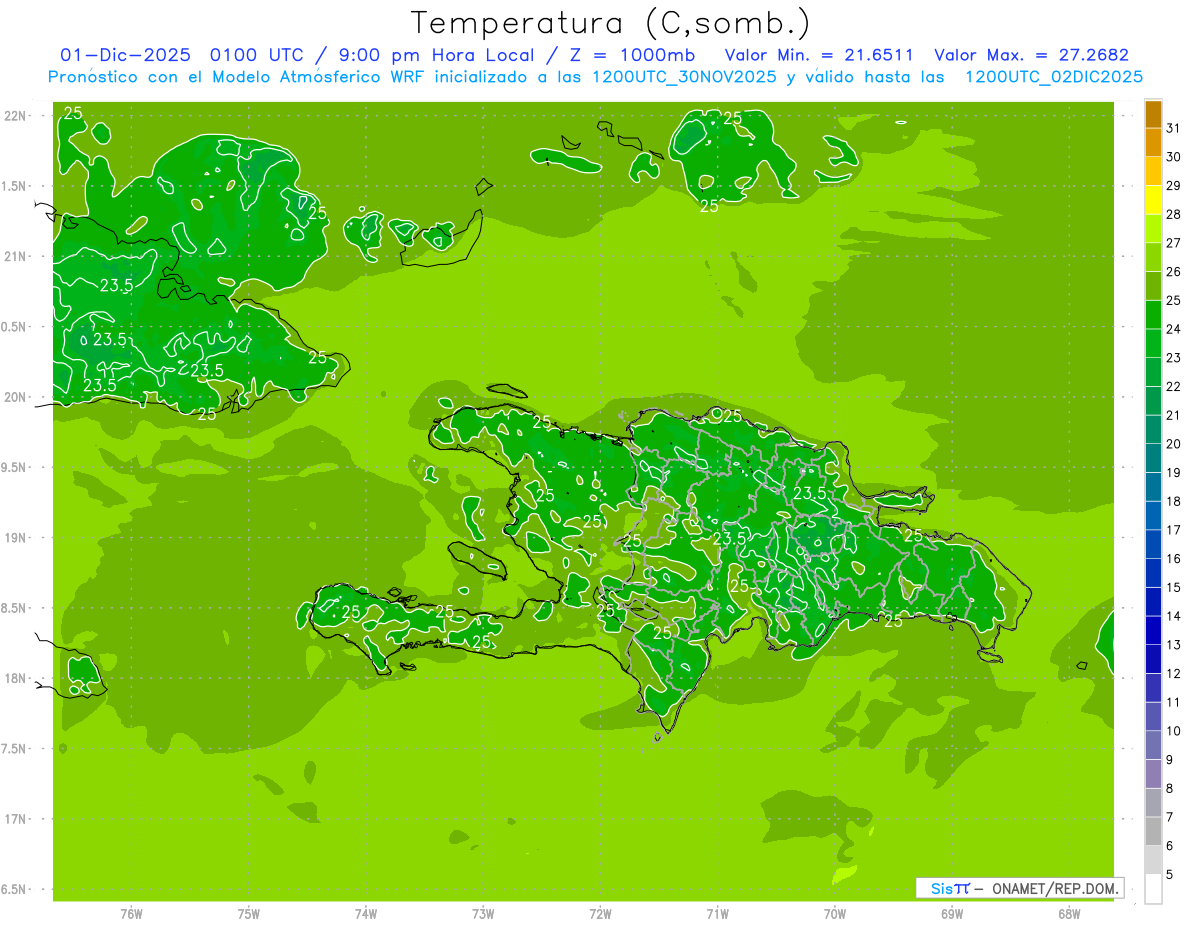Click the legend value 31
Image resolution: width=1200 pixels, height=927 pixels.
click(1174, 128)
